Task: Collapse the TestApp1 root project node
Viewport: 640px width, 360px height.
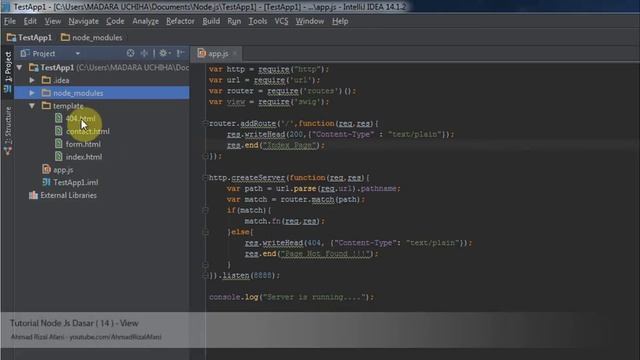Action: click(x=19, y=67)
